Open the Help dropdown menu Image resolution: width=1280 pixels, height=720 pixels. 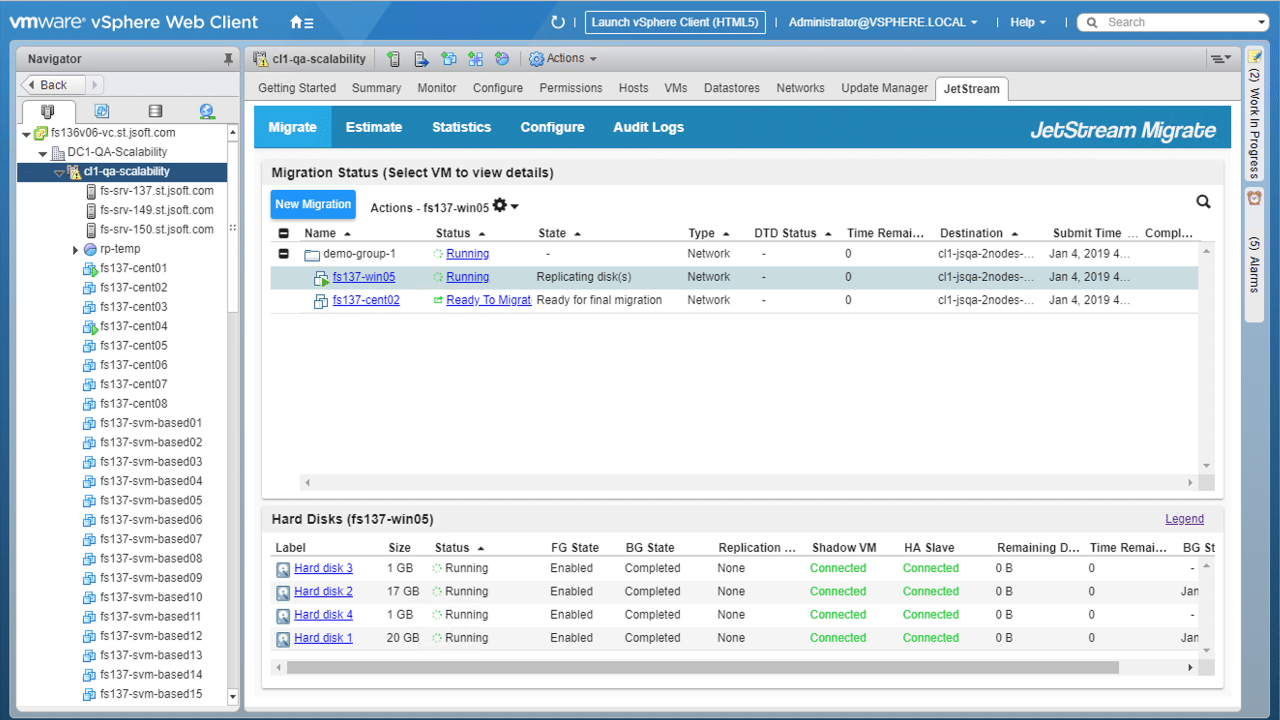coord(1028,22)
